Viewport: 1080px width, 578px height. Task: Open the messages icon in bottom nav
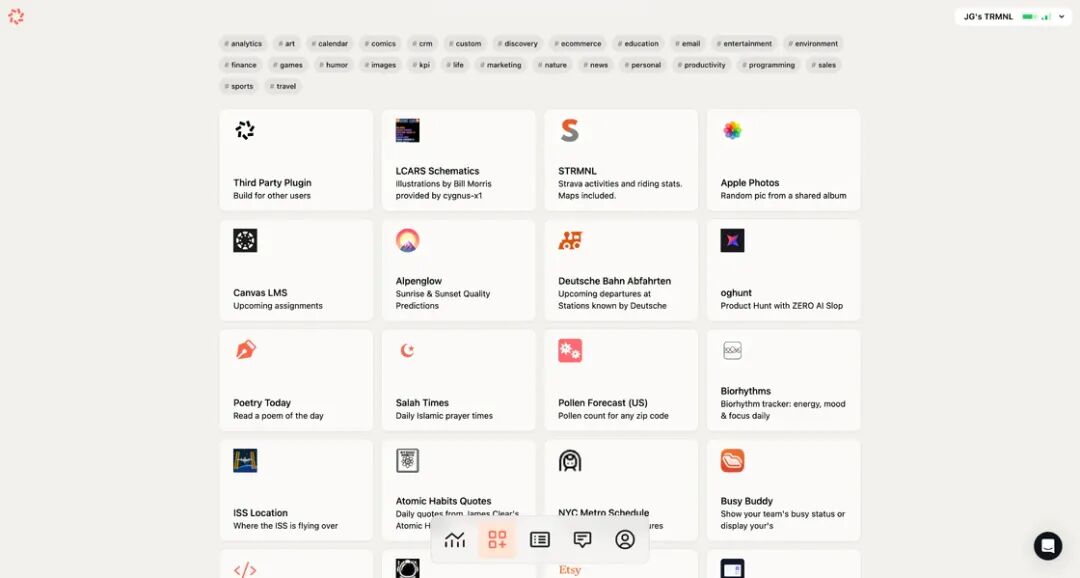pos(583,539)
